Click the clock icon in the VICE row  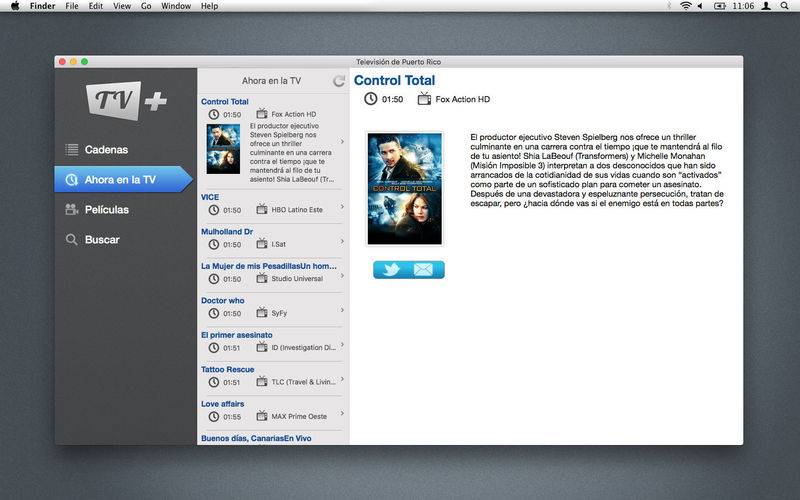[x=214, y=210]
